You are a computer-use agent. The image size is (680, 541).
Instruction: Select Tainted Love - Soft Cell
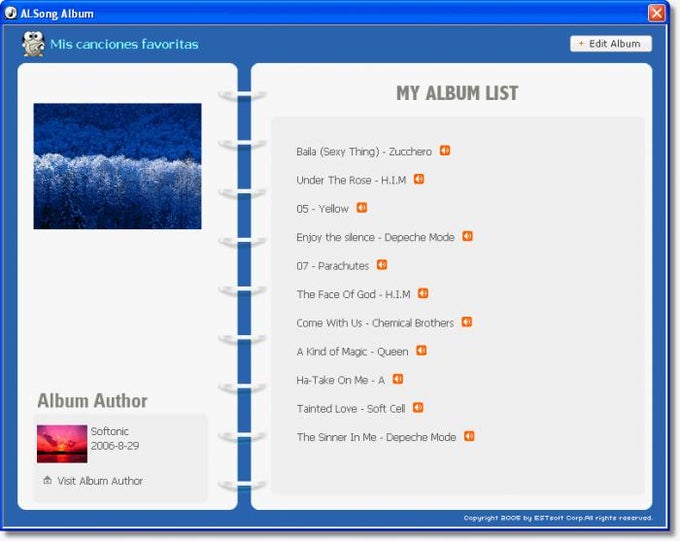[351, 409]
